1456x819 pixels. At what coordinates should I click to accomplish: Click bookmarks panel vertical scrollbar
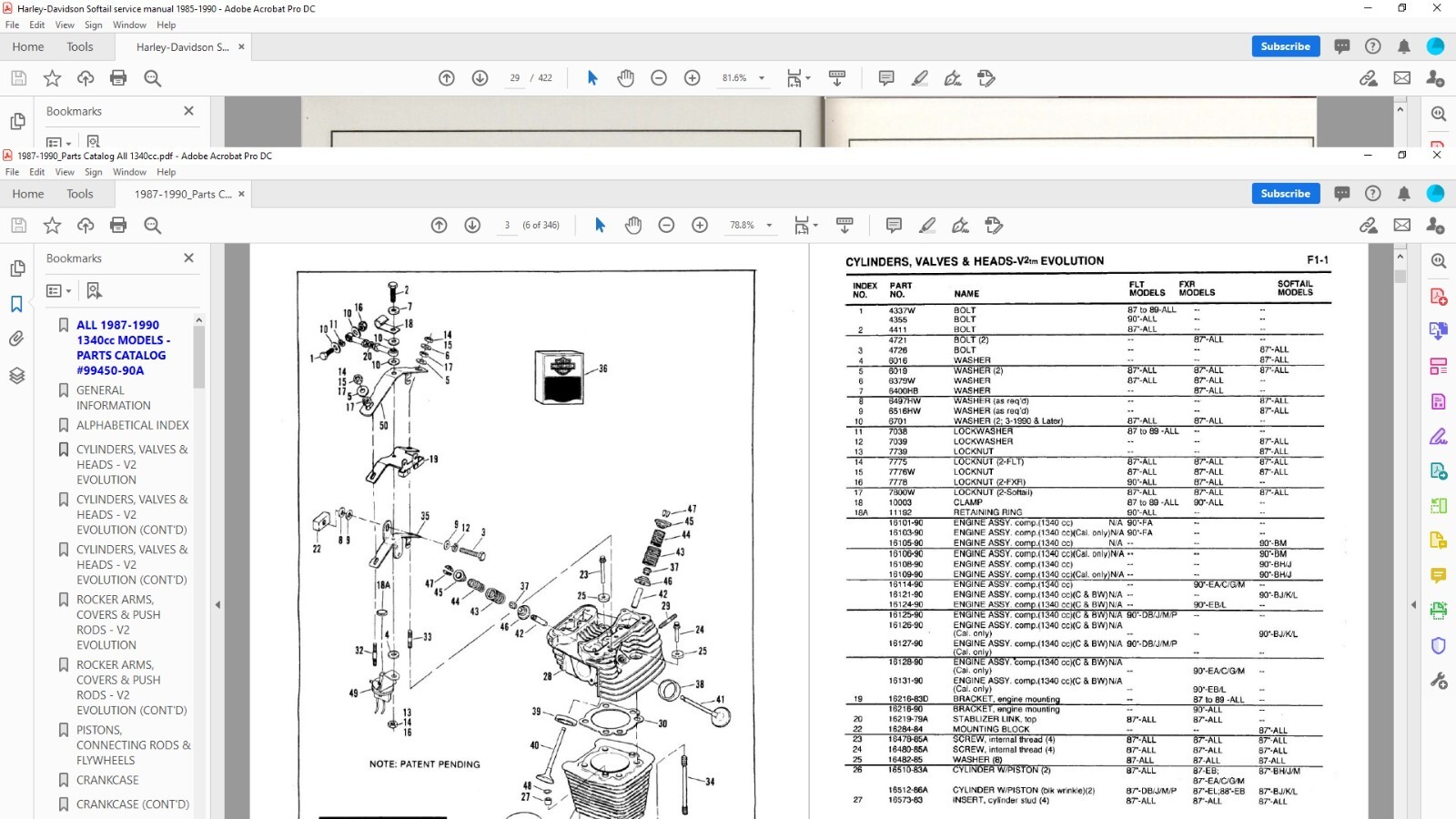point(198,357)
